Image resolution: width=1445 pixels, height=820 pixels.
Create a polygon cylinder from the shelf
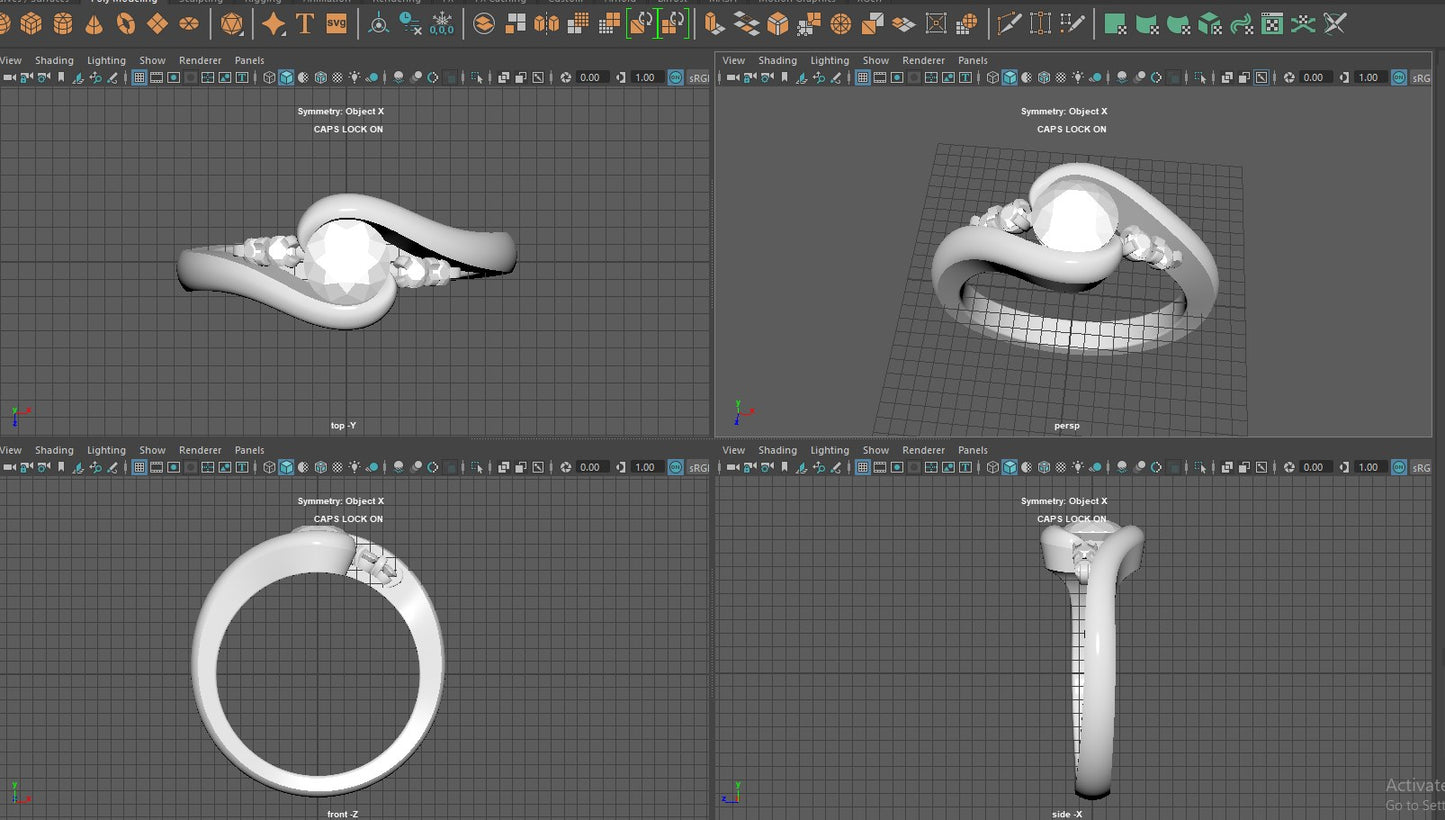pos(63,23)
